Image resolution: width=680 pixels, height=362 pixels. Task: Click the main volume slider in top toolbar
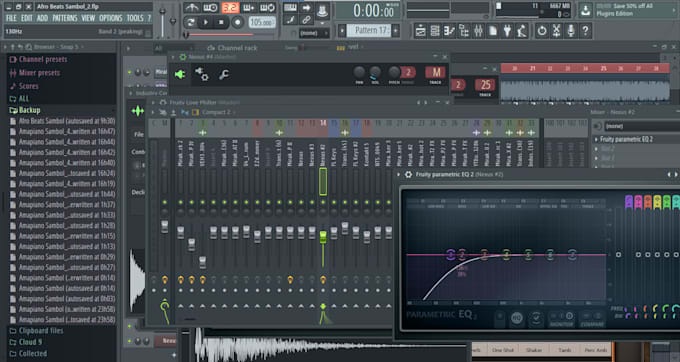(163, 20)
